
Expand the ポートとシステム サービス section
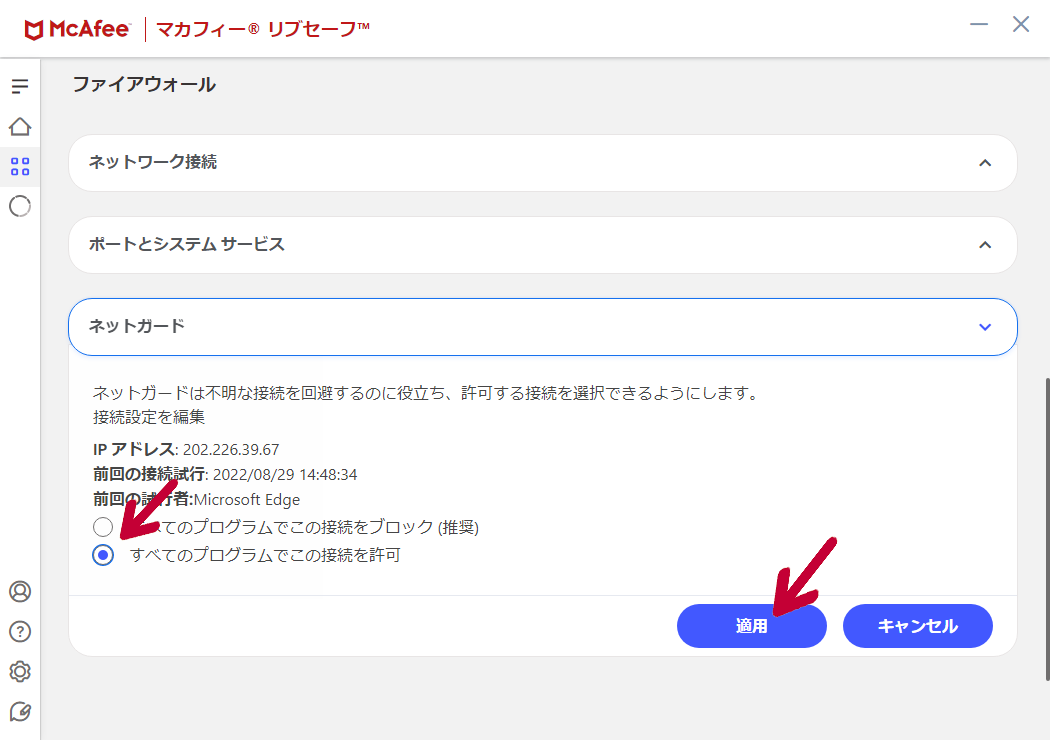pyautogui.click(x=985, y=244)
